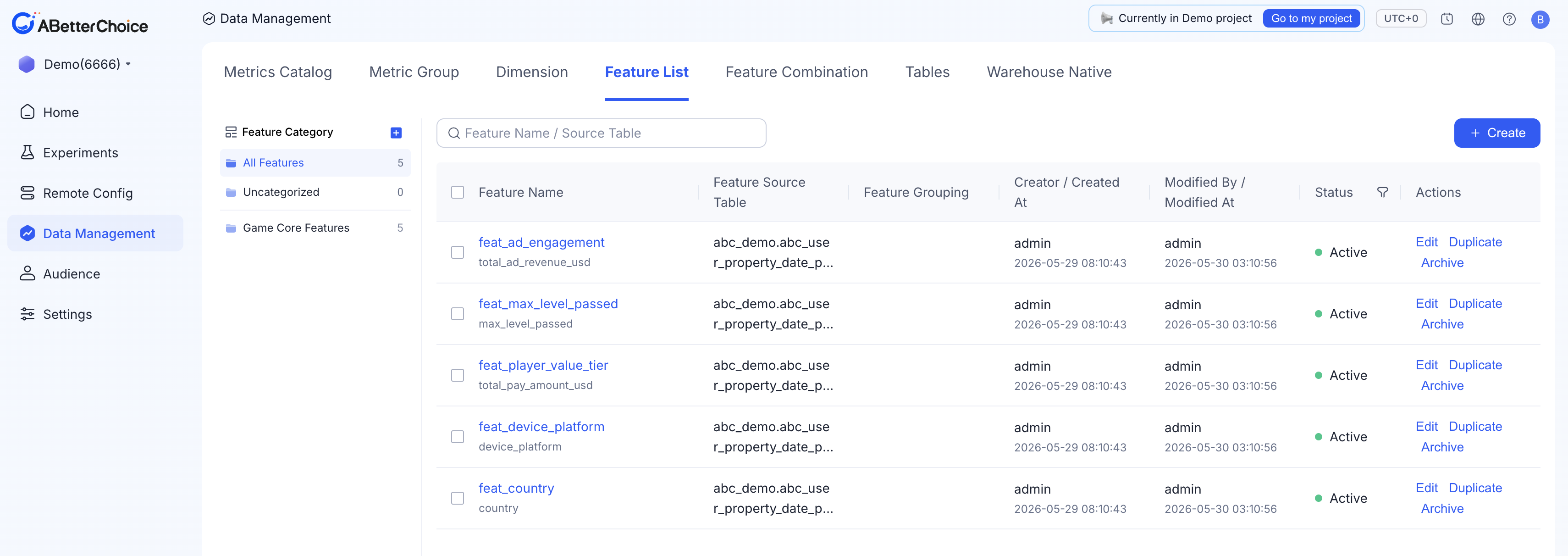
Task: Open the help question mark icon
Action: 1509,19
